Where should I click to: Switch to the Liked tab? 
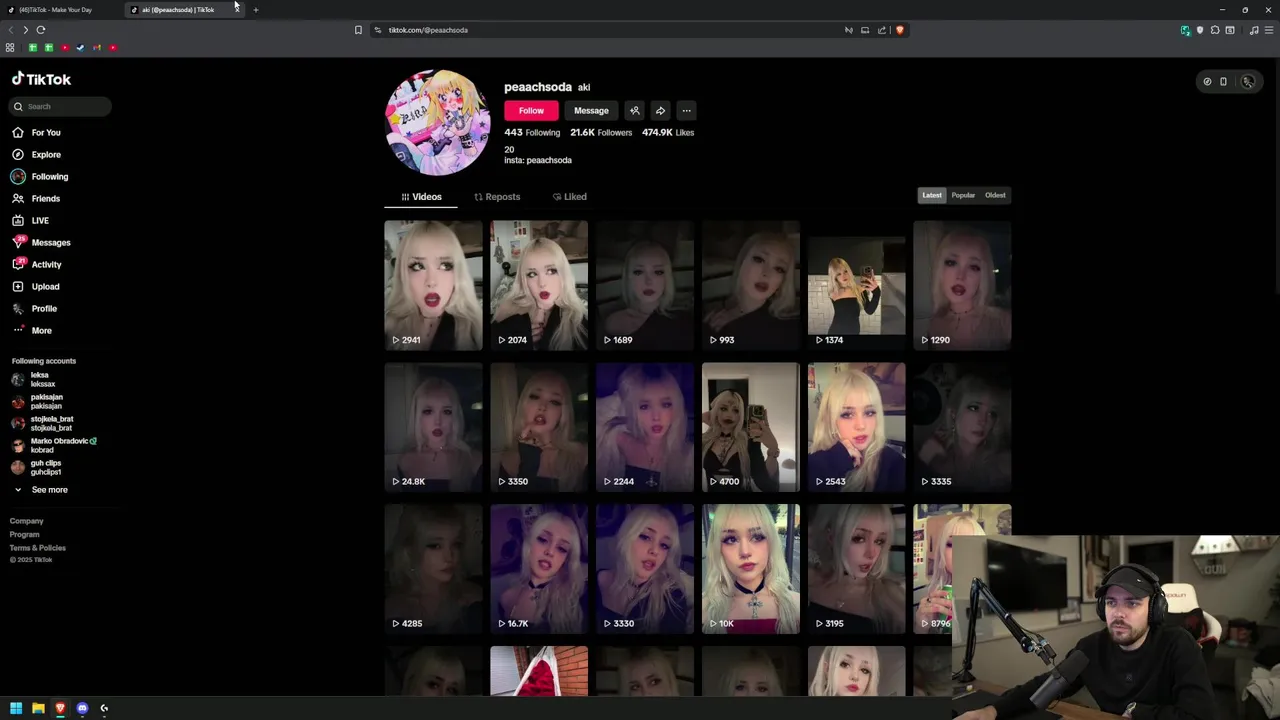(x=570, y=197)
